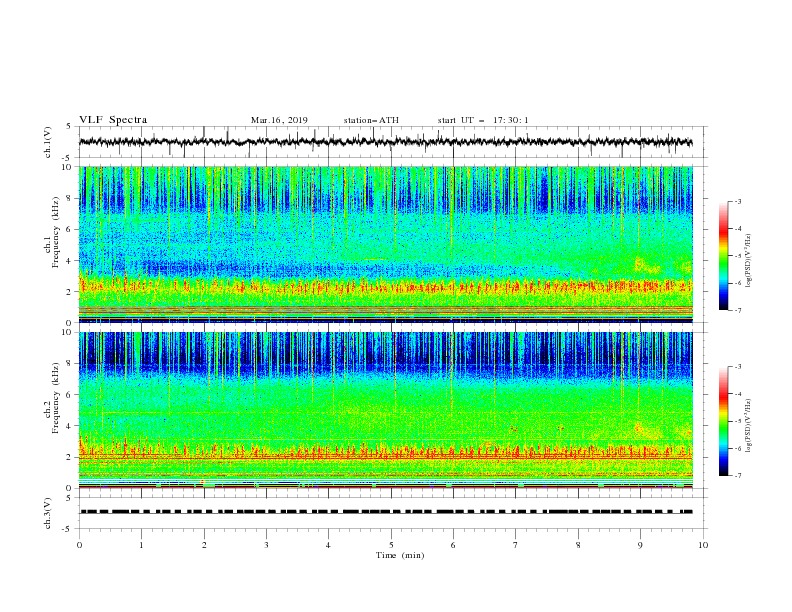Click the '5' tick on the time axis
This screenshot has height=612, width=792.
click(391, 545)
